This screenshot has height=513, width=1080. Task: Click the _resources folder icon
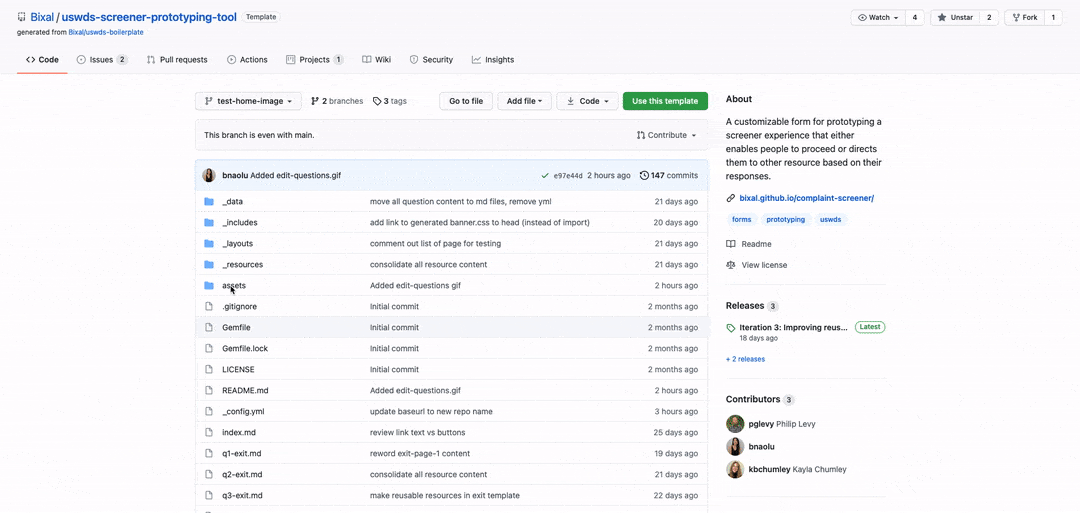pyautogui.click(x=209, y=264)
